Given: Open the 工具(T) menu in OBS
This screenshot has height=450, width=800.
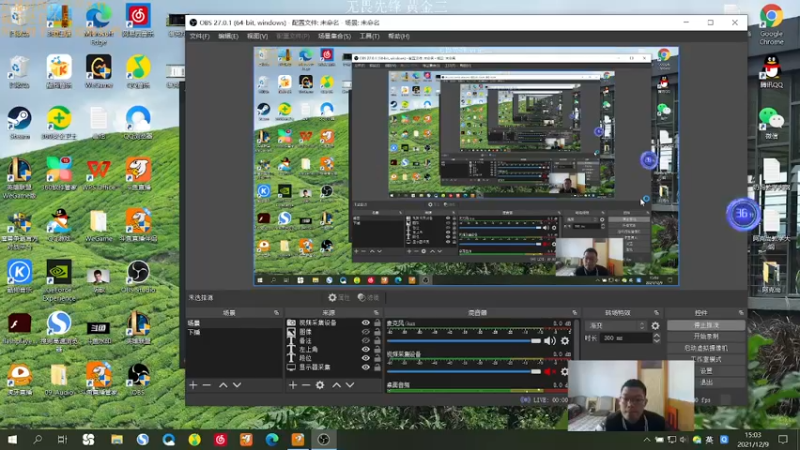Looking at the screenshot, I should (x=369, y=36).
